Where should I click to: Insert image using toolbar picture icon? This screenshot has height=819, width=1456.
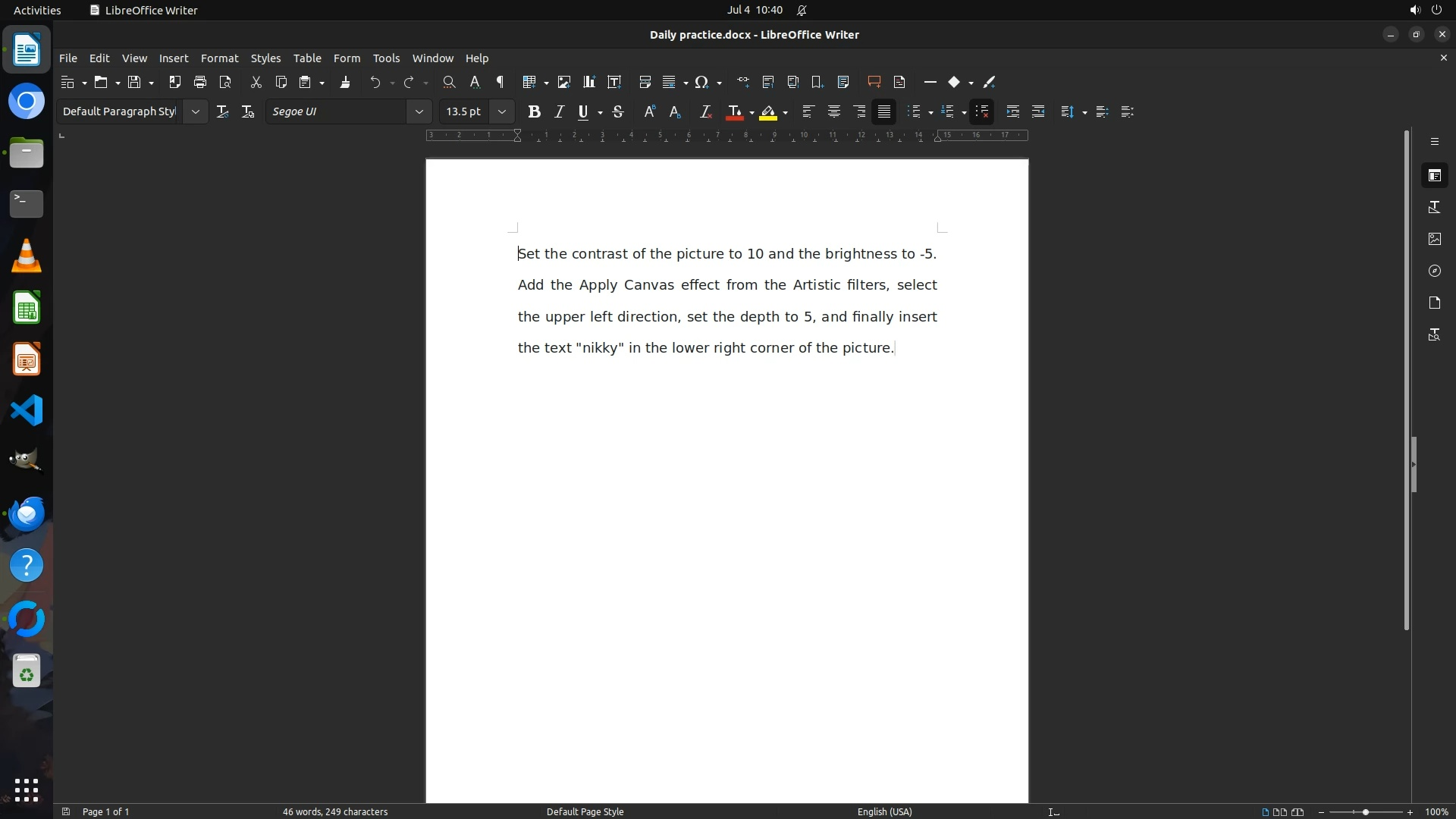tap(563, 82)
